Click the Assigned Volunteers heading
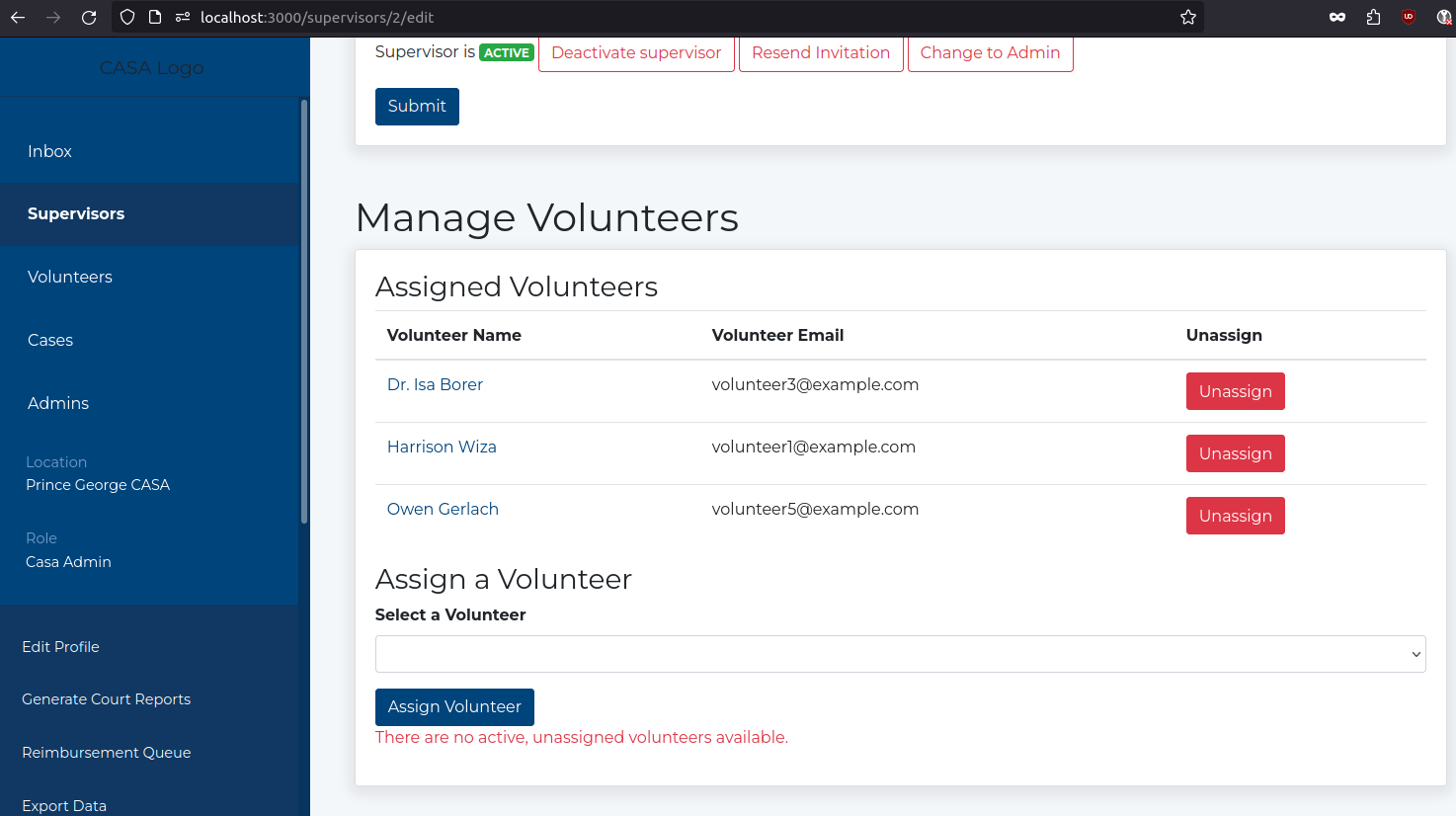This screenshot has width=1456, height=816. pos(517,286)
